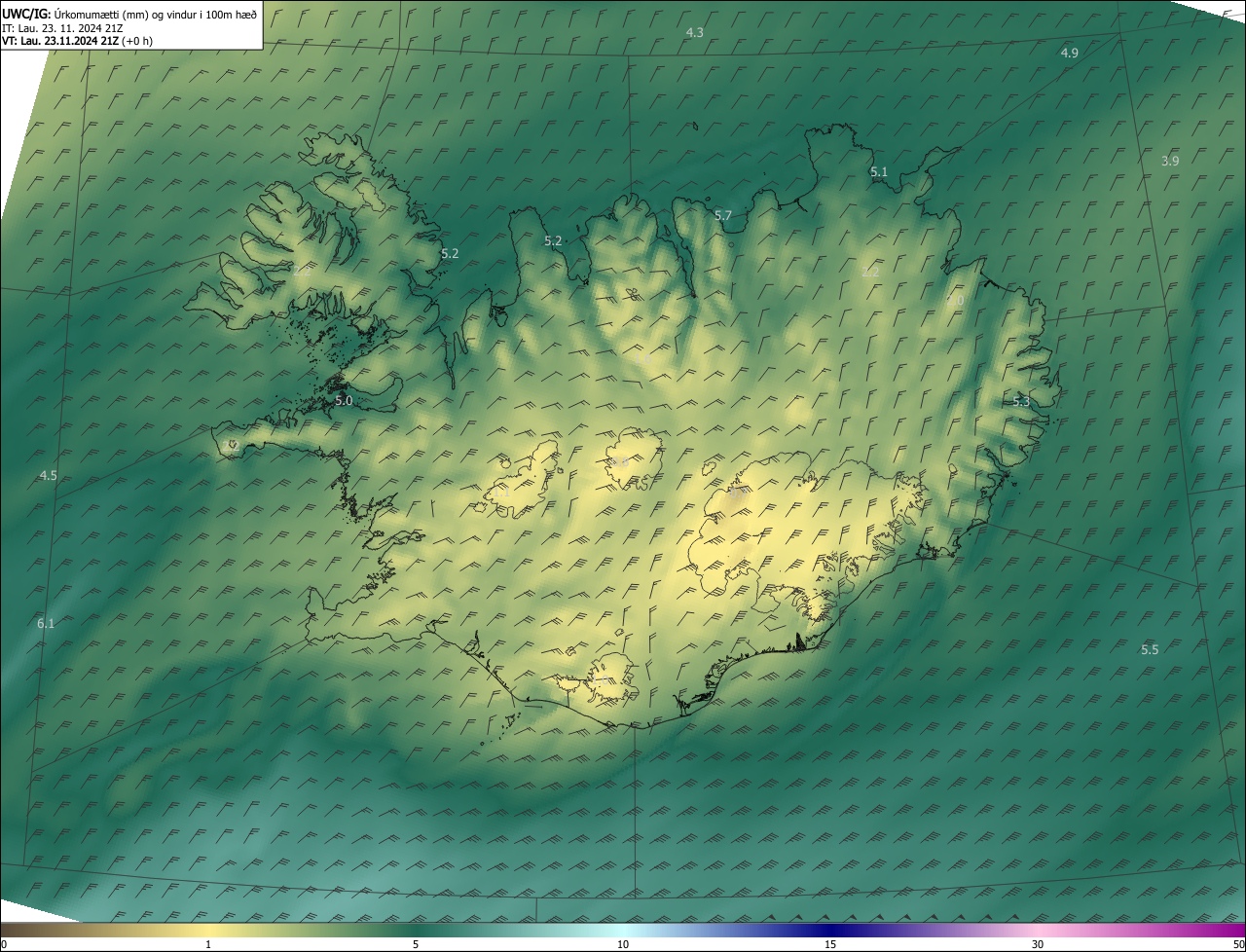Click the 5.0 value label on the map

[344, 400]
